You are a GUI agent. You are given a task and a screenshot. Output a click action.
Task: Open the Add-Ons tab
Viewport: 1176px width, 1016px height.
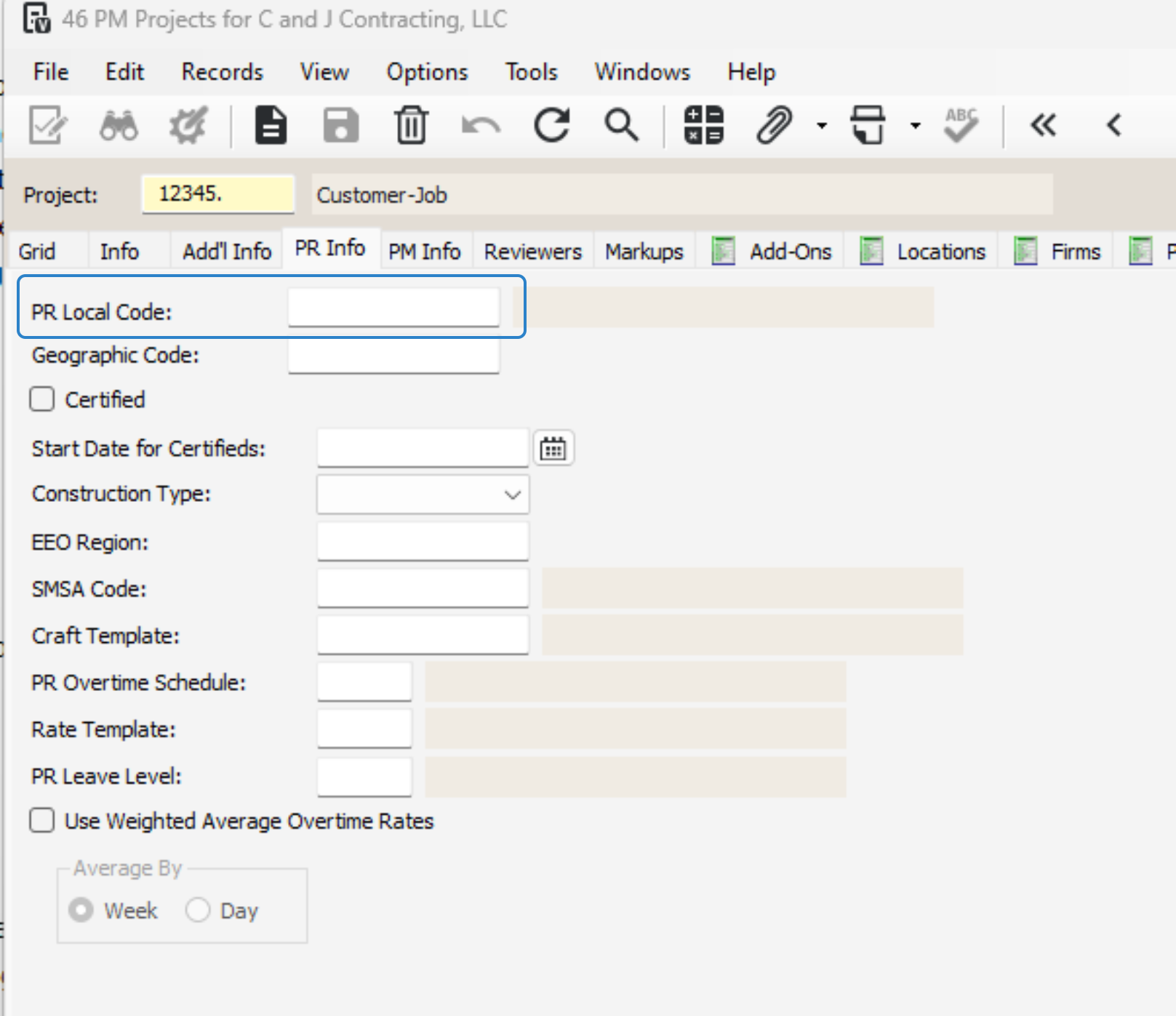[771, 251]
